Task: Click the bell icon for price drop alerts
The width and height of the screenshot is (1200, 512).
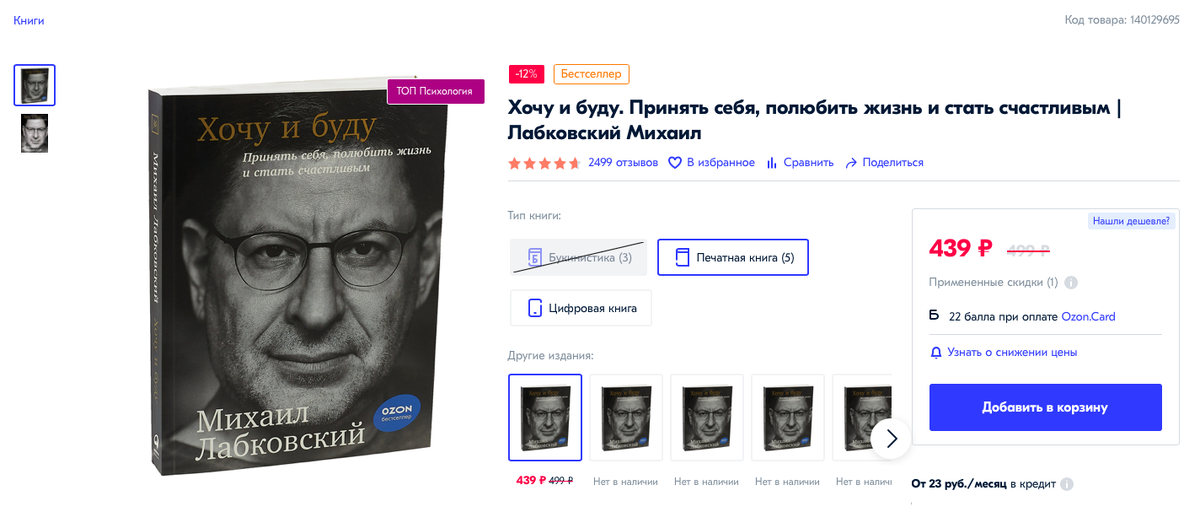Action: (x=936, y=352)
